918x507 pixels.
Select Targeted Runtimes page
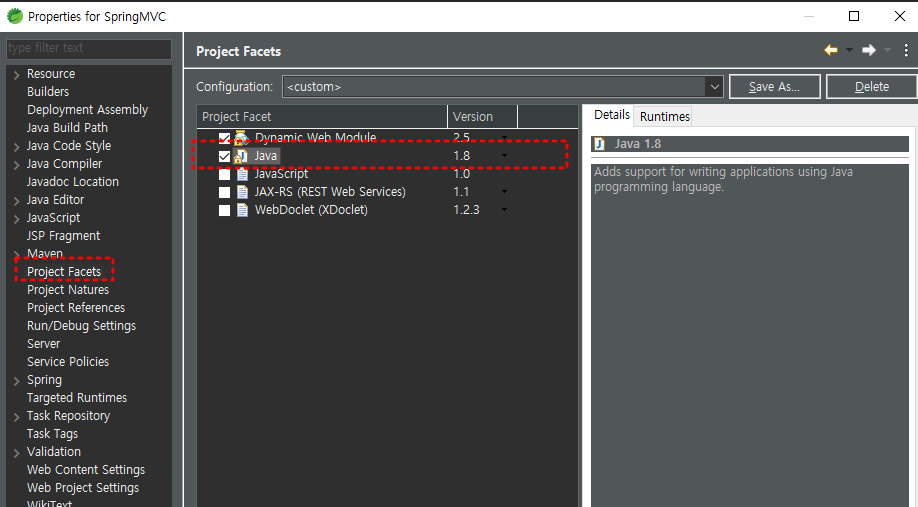(77, 398)
